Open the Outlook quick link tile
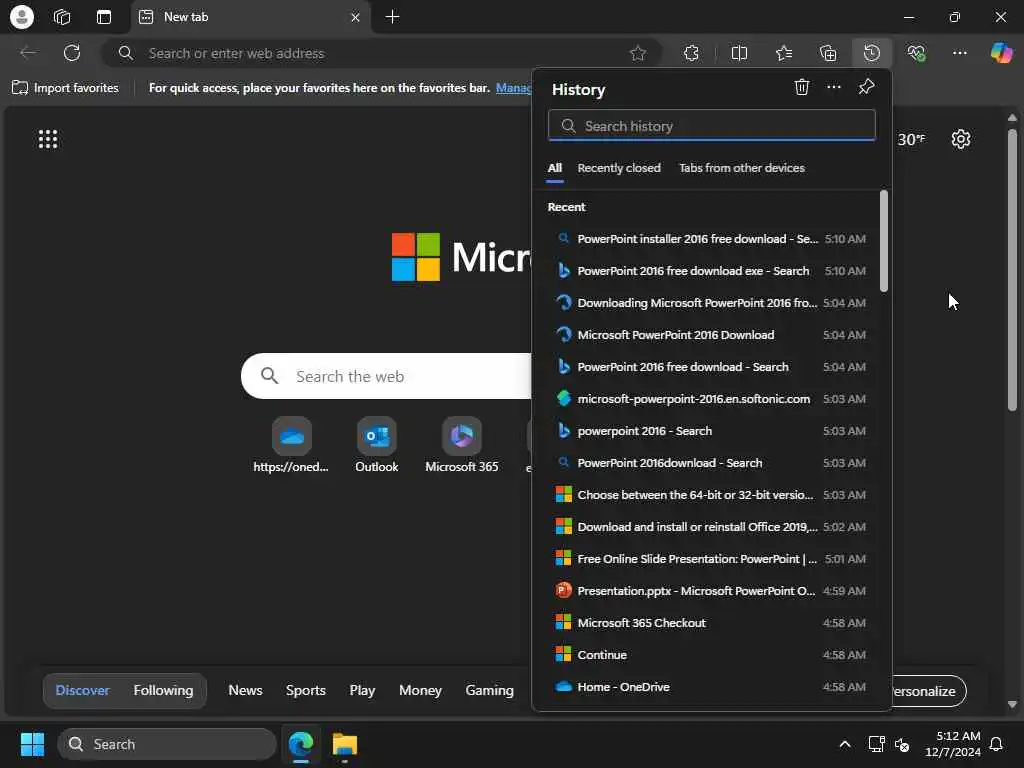 click(x=377, y=445)
